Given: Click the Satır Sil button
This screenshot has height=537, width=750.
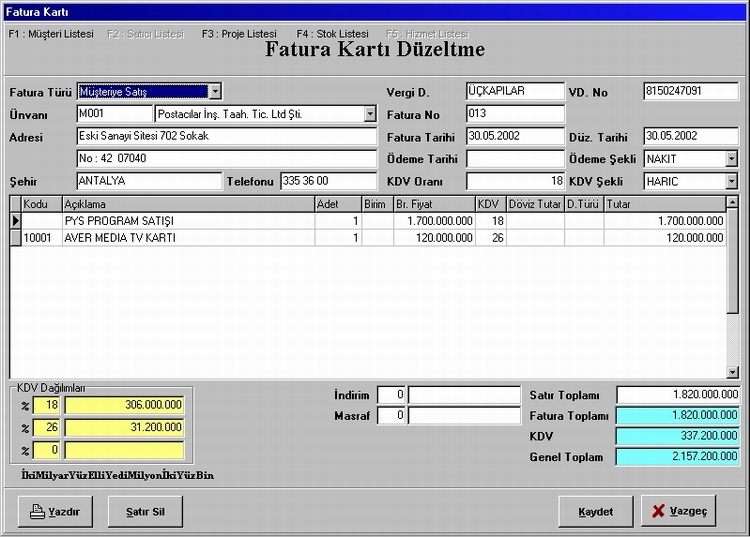Looking at the screenshot, I should [x=145, y=511].
